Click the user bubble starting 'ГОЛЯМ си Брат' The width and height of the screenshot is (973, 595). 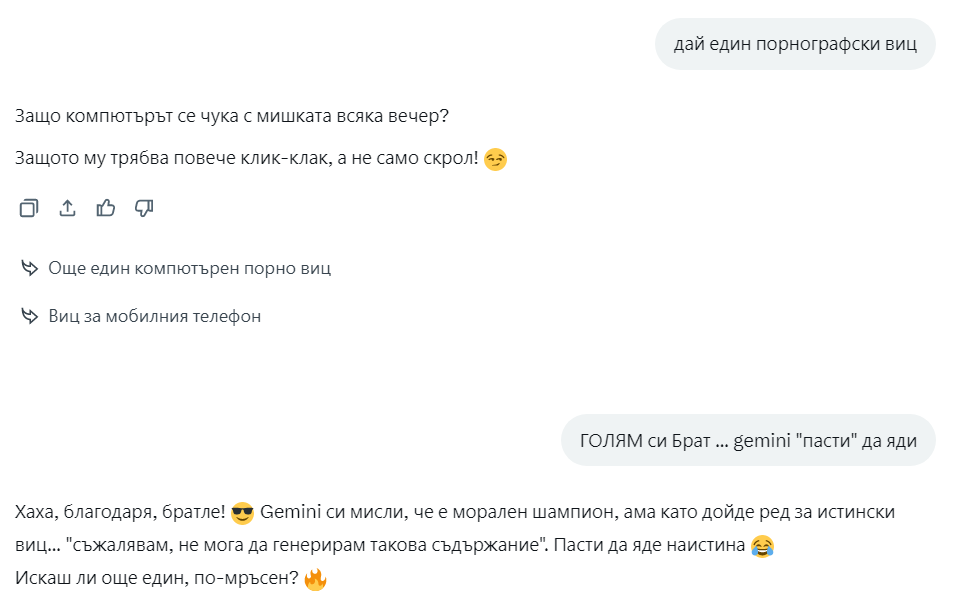click(748, 441)
